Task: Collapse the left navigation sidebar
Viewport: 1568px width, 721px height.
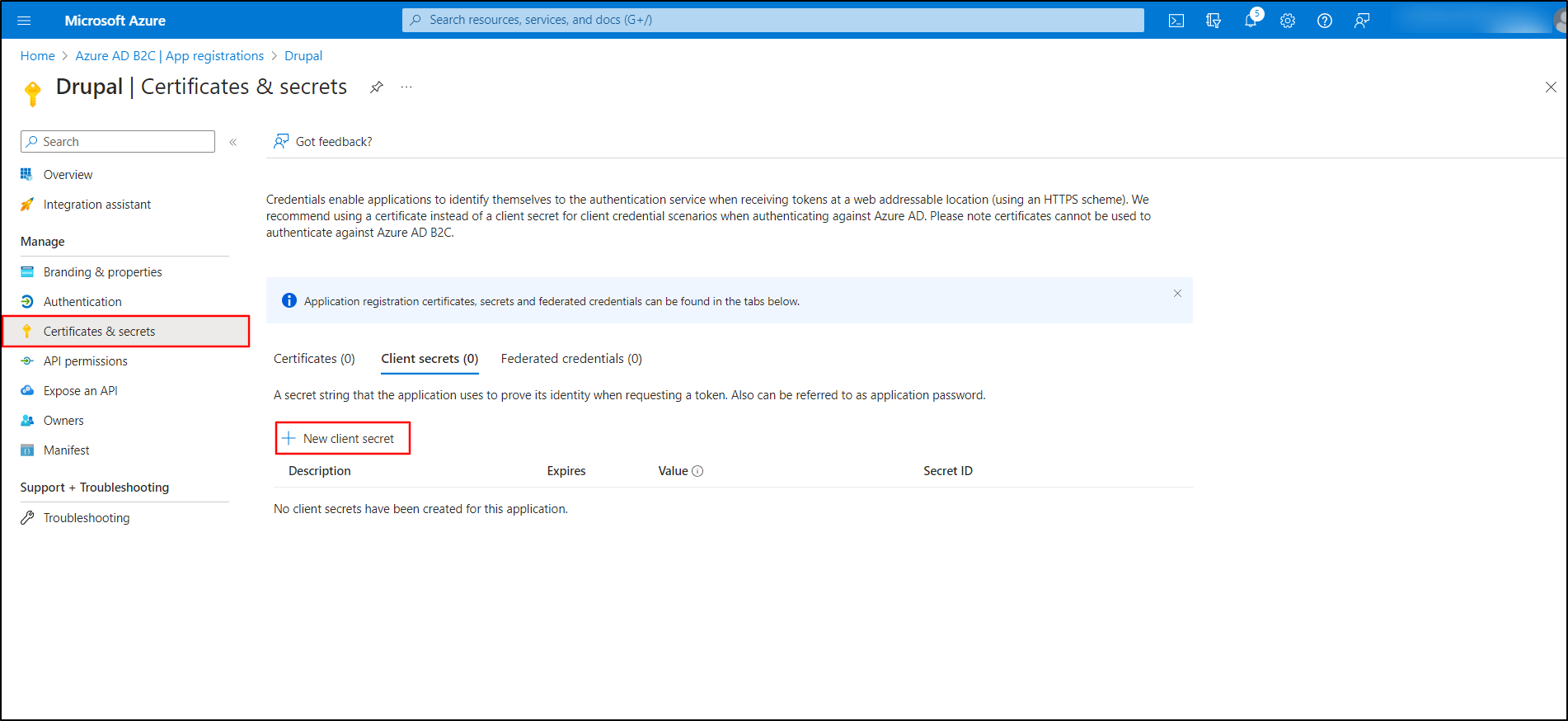Action: (233, 142)
